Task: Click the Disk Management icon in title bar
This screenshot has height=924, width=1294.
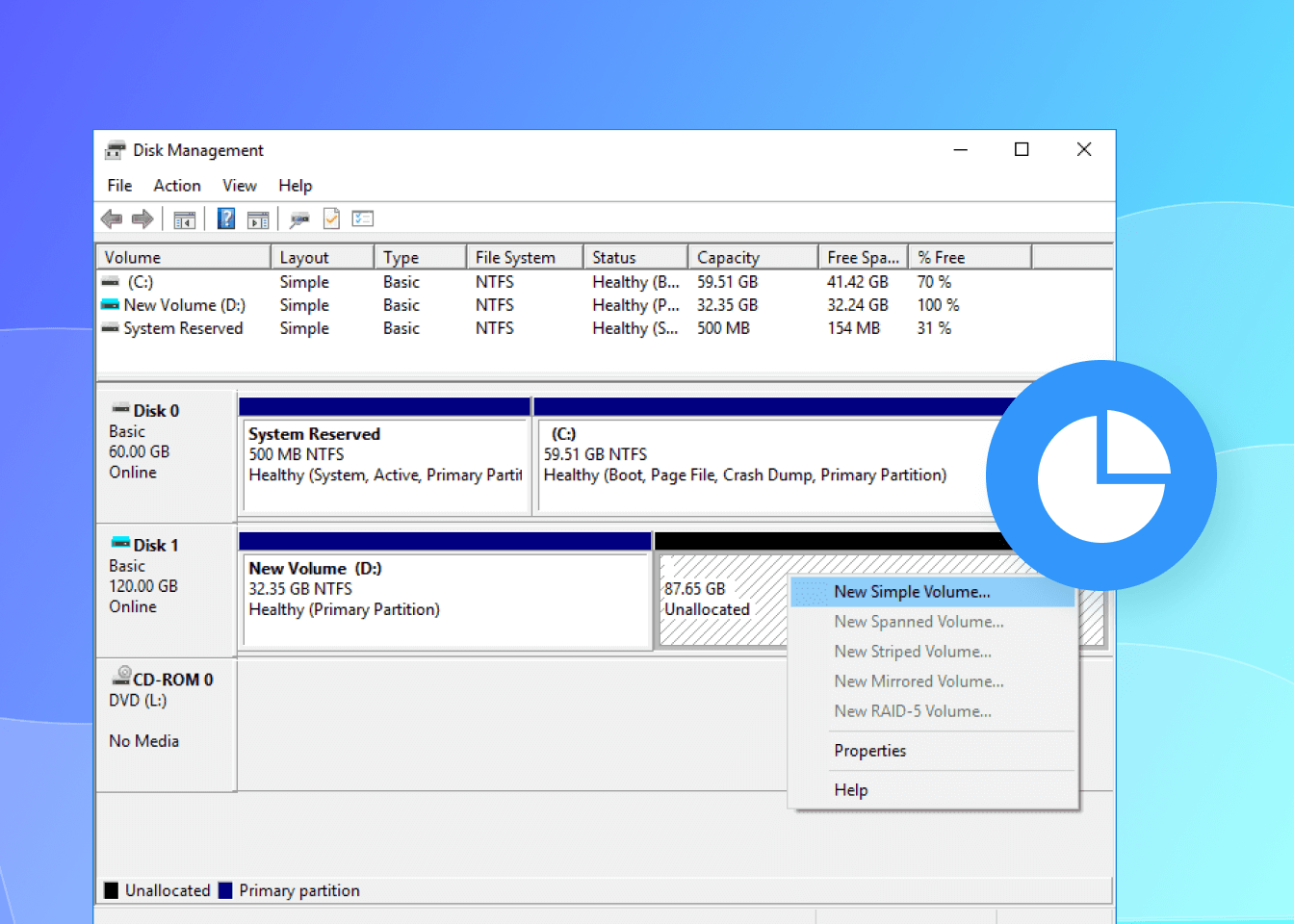Action: pyautogui.click(x=114, y=150)
